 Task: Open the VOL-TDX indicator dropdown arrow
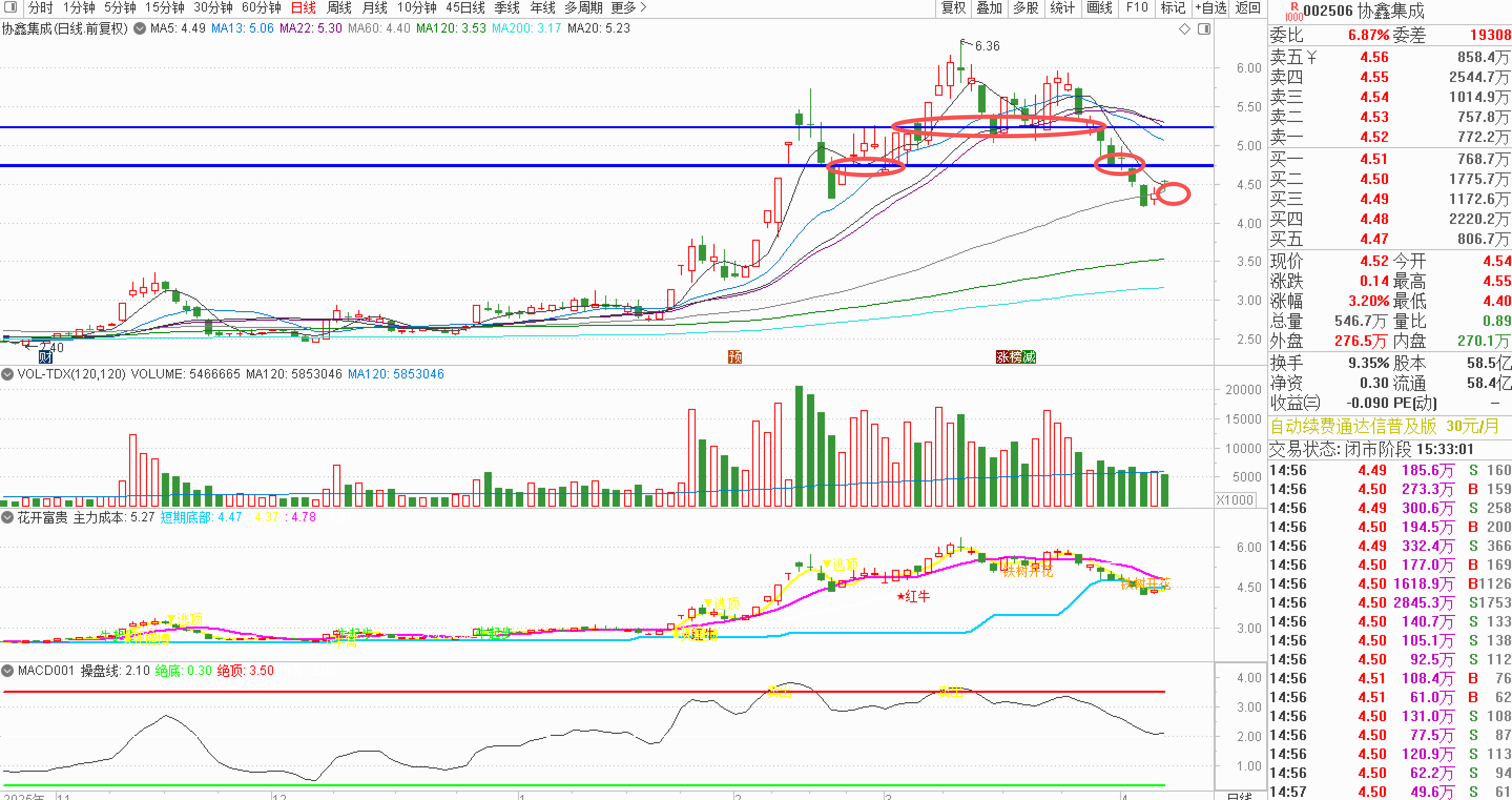[8, 374]
